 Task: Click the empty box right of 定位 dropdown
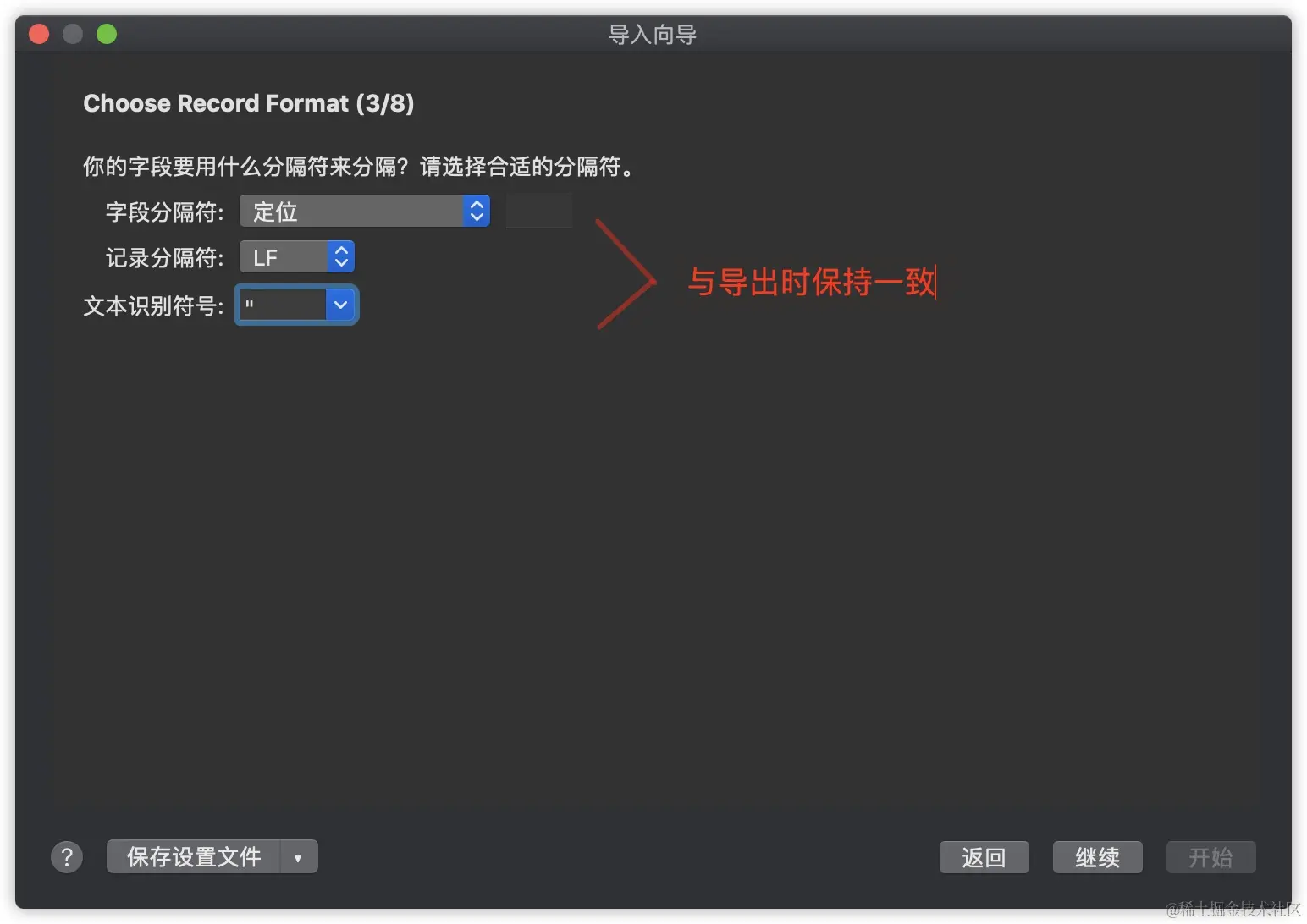tap(539, 211)
